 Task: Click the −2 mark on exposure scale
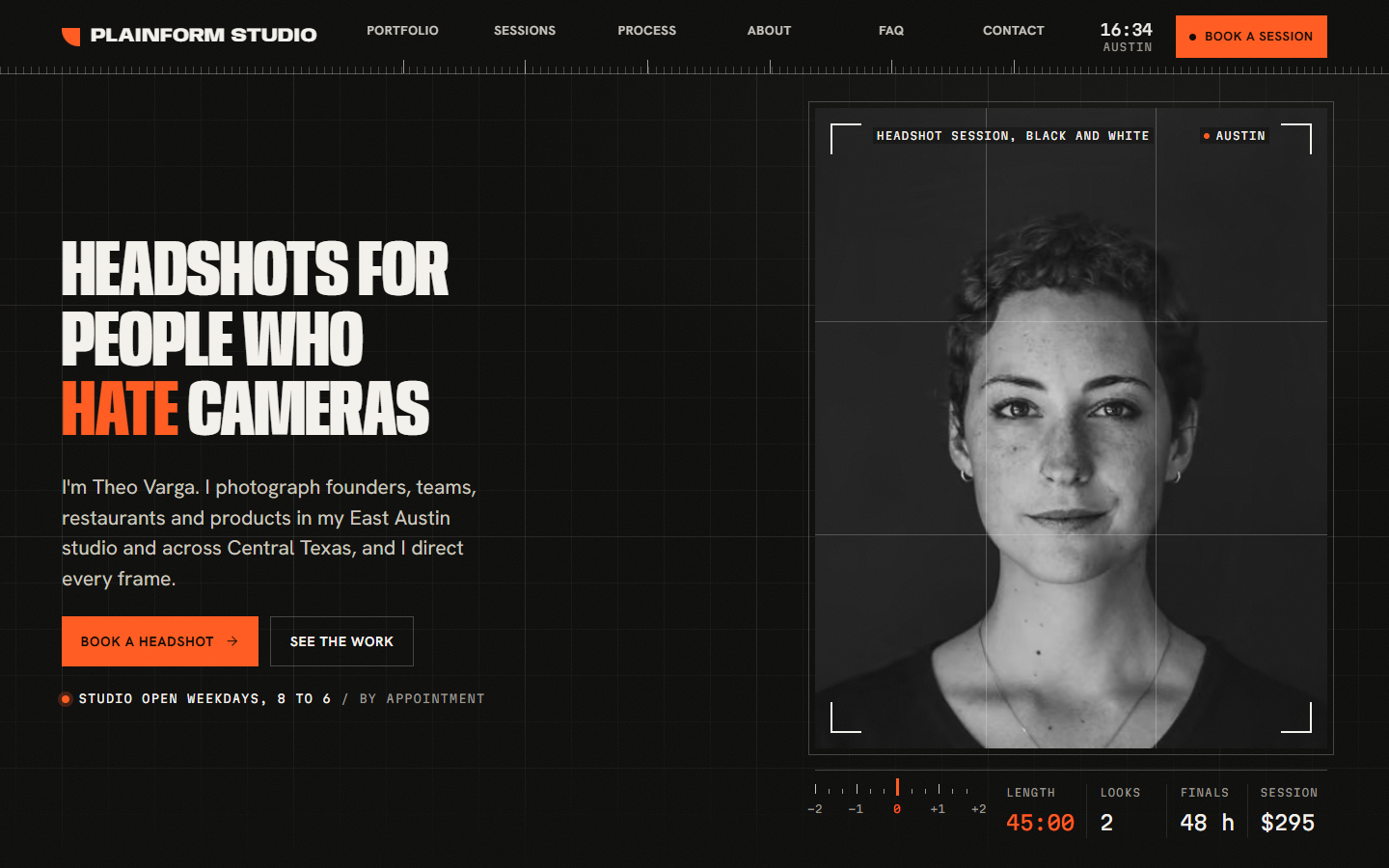tap(815, 809)
